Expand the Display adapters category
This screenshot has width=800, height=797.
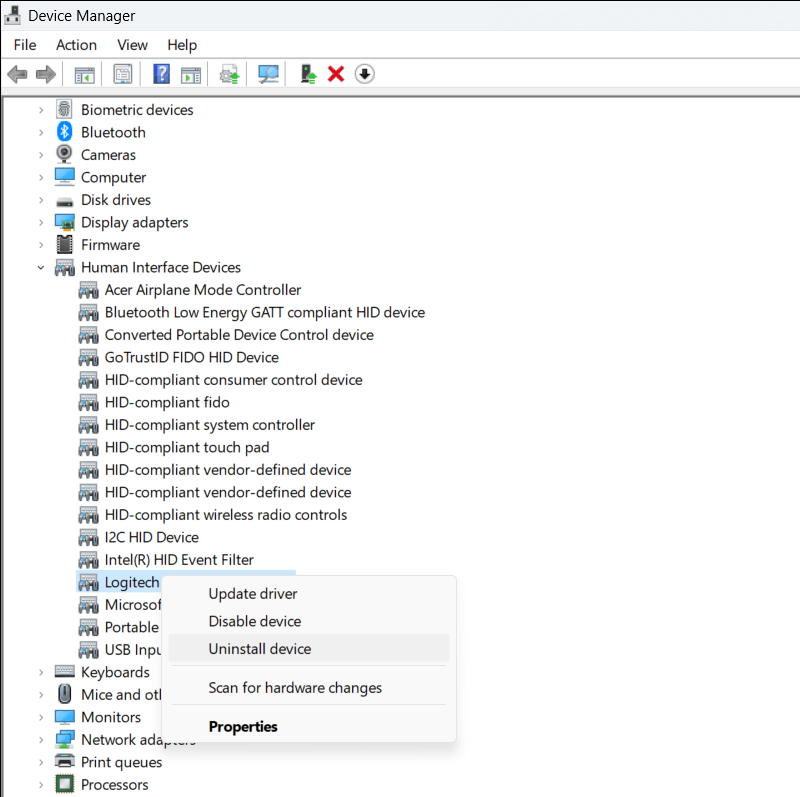[x=41, y=222]
